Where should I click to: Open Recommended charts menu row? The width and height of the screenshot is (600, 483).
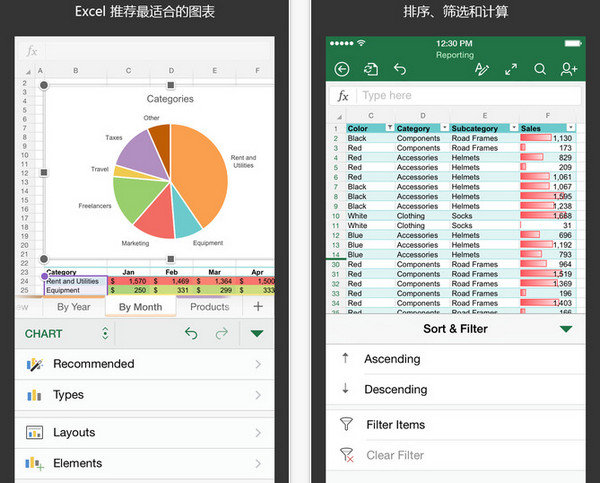(144, 364)
